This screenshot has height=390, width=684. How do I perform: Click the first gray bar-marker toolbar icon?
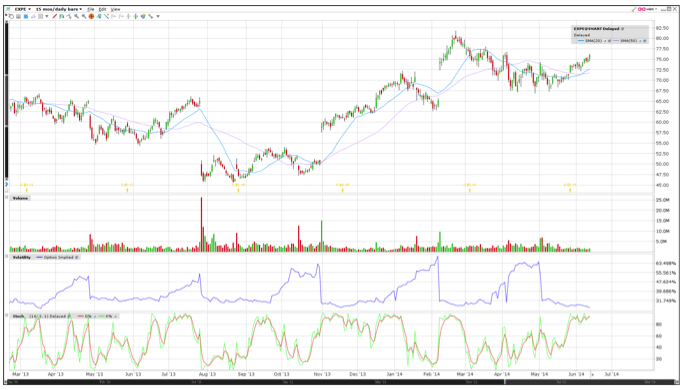tap(113, 16)
